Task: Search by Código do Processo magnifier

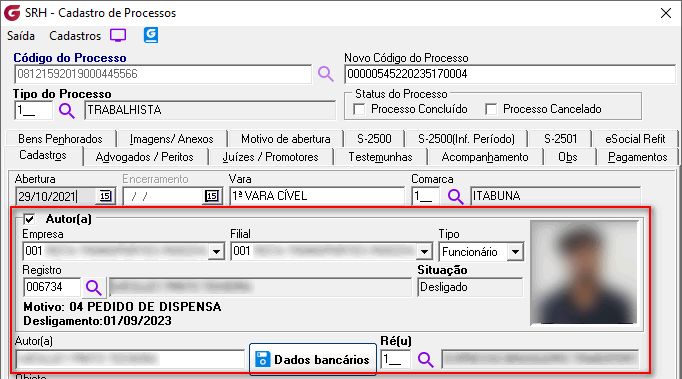Action: pyautogui.click(x=325, y=74)
